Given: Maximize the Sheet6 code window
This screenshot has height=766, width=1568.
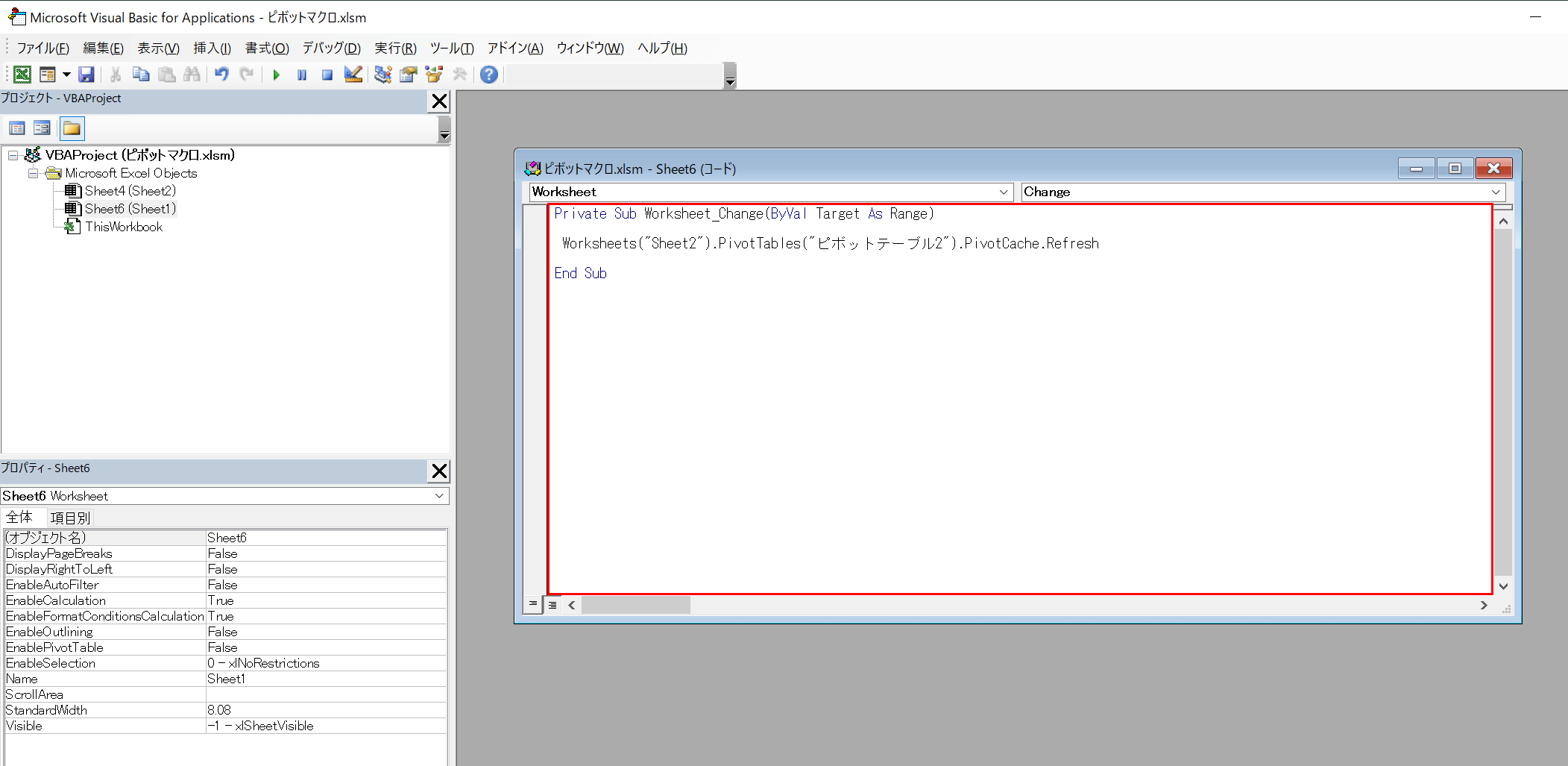Looking at the screenshot, I should click(x=1455, y=169).
